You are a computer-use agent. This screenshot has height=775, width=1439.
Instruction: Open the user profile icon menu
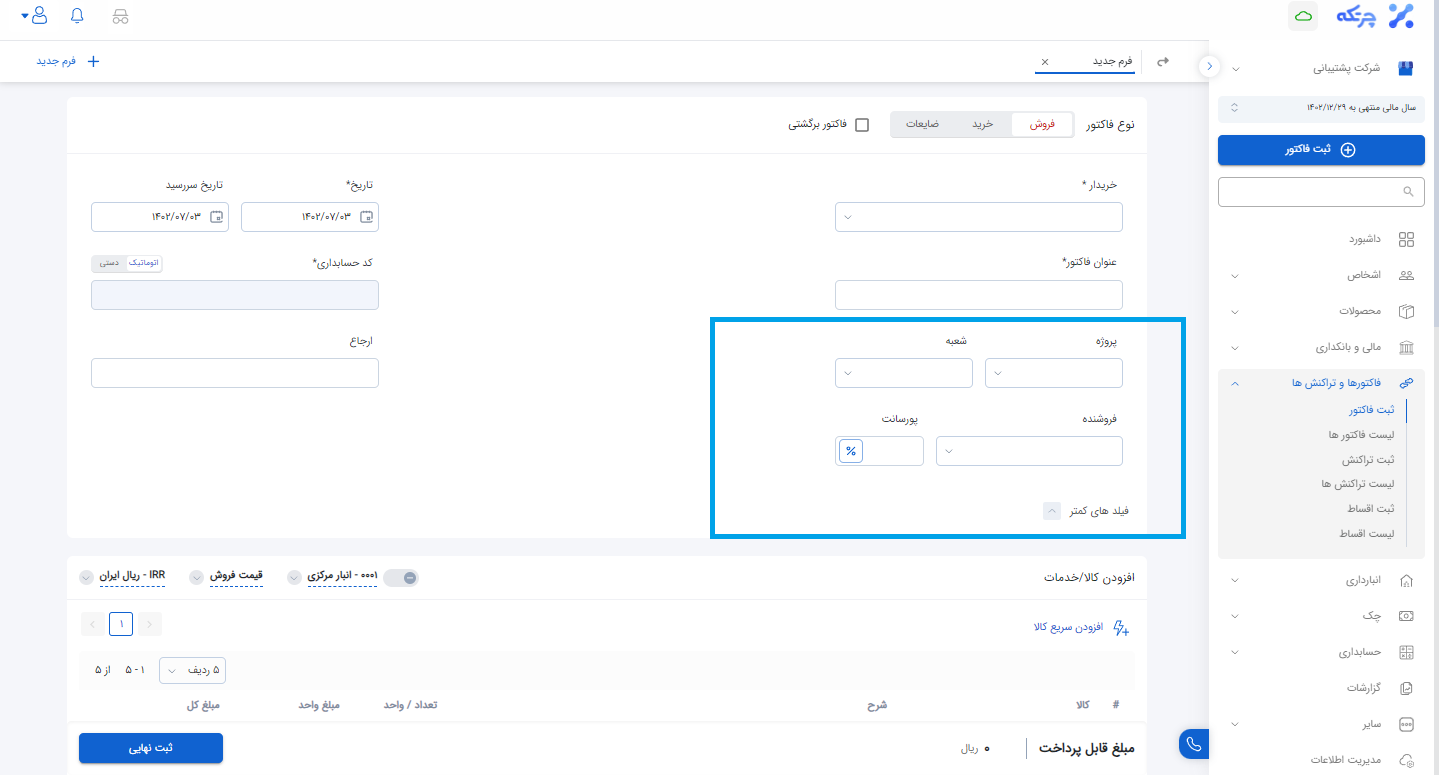38,16
